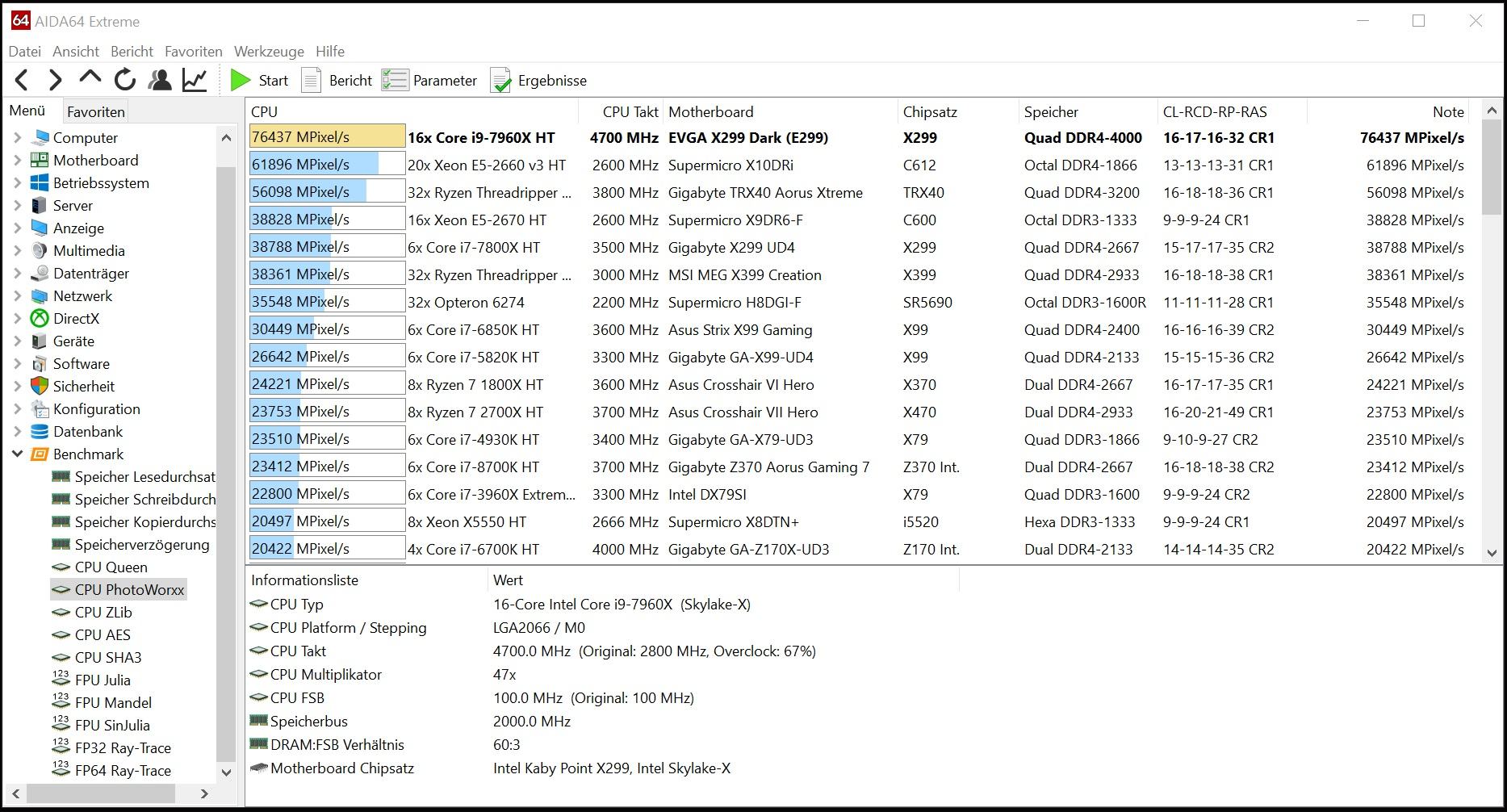Sort by CL-RCD-RP-RAS column header

coord(1232,112)
